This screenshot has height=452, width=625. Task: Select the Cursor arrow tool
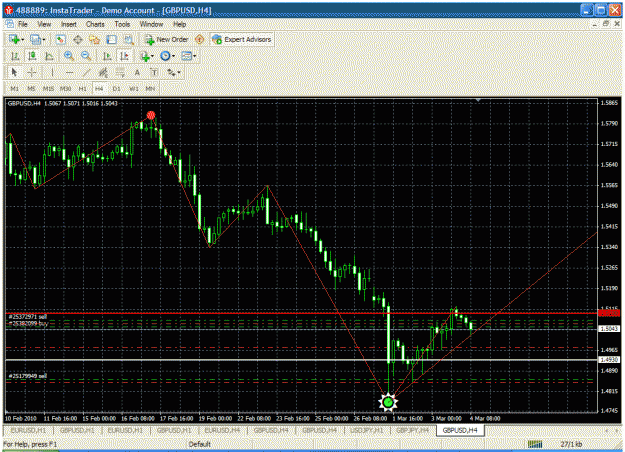pos(14,72)
